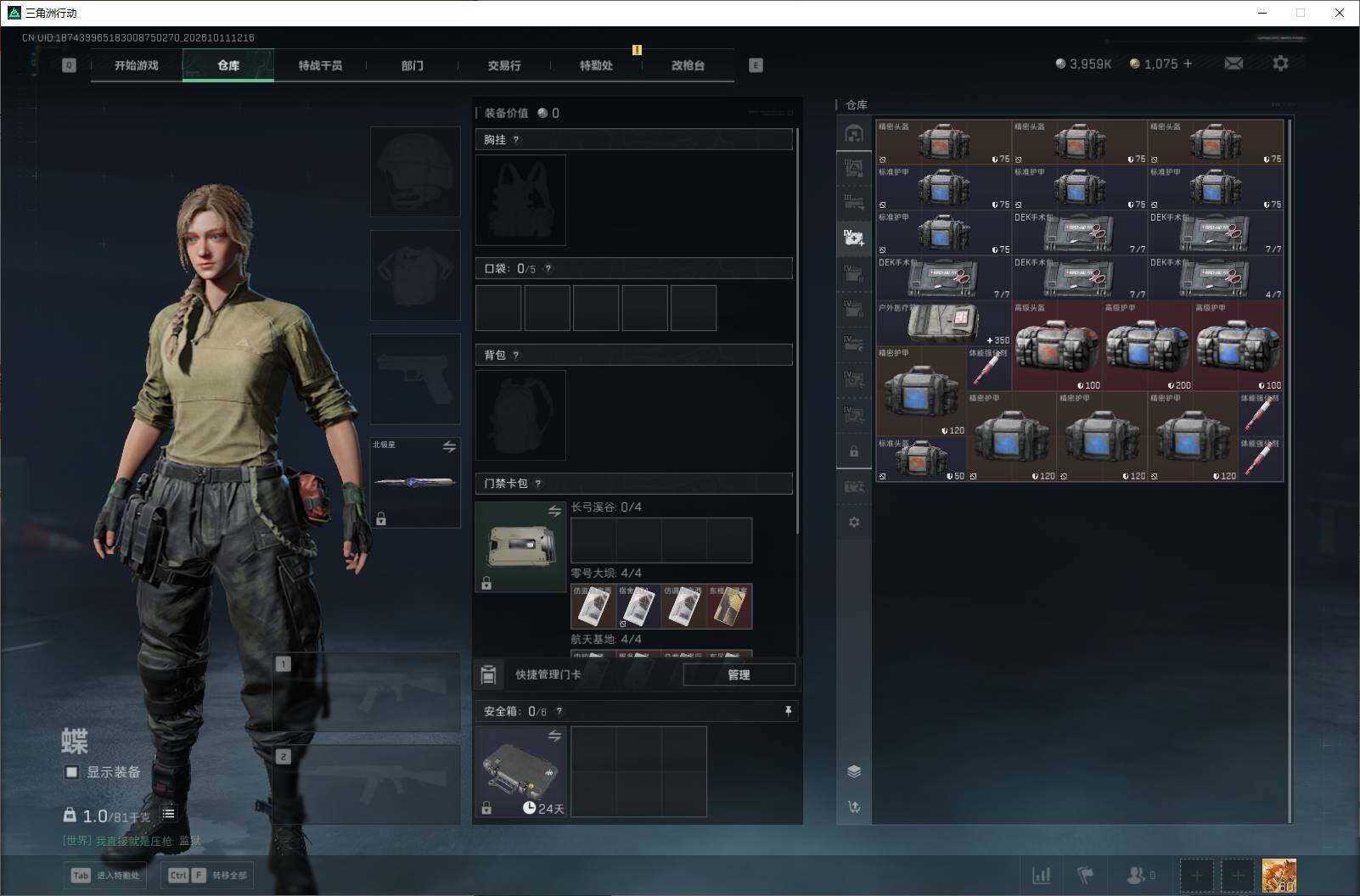Click the locked warehouse slot icon in sidebar
Screen dimensions: 1360x896
click(854, 451)
